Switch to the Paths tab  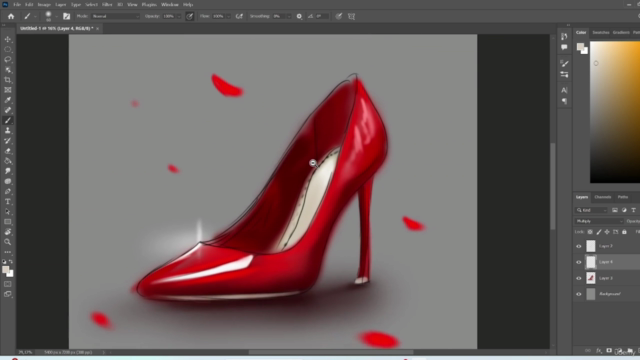622,197
